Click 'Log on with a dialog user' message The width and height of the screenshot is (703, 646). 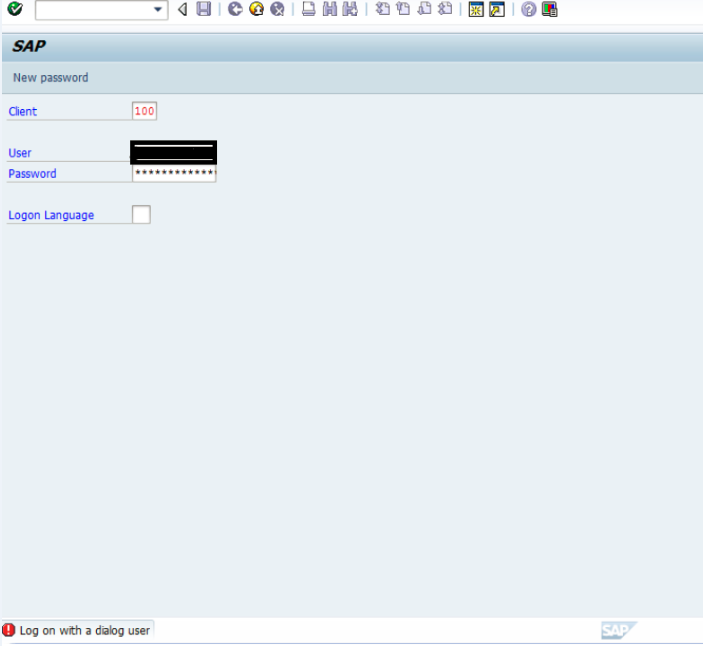click(85, 630)
